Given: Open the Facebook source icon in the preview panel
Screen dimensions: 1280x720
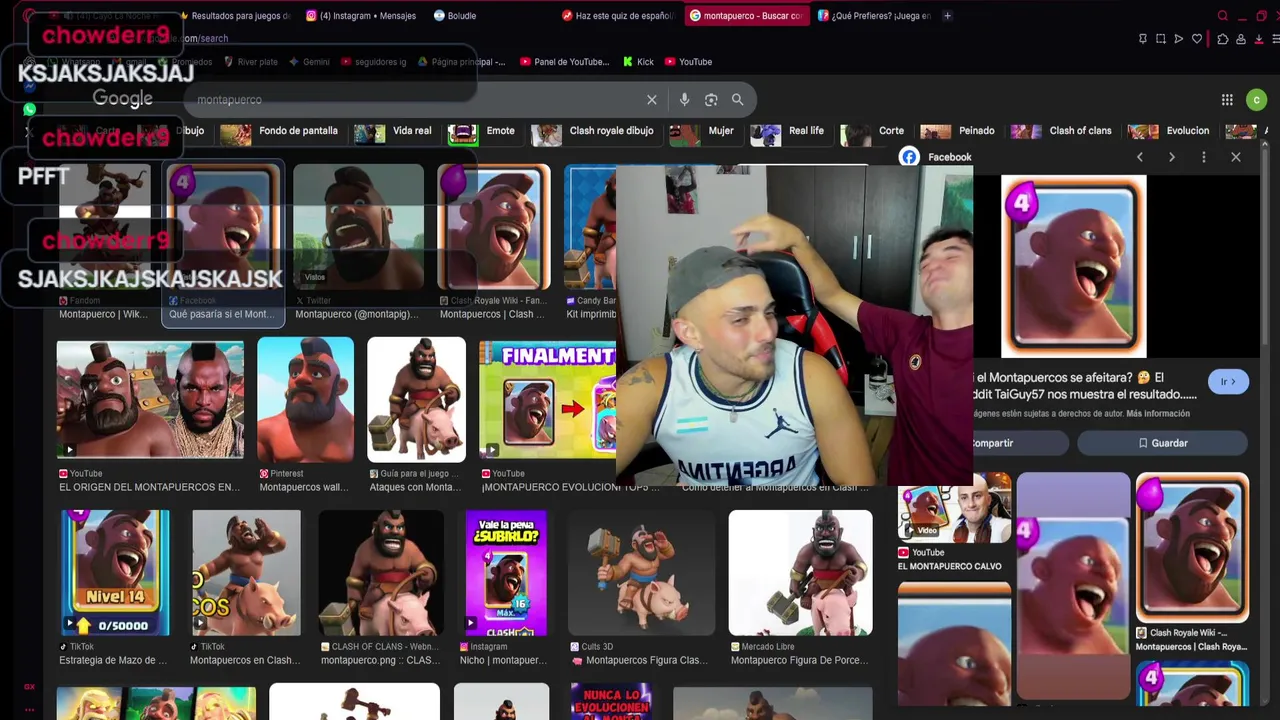Looking at the screenshot, I should tap(908, 157).
